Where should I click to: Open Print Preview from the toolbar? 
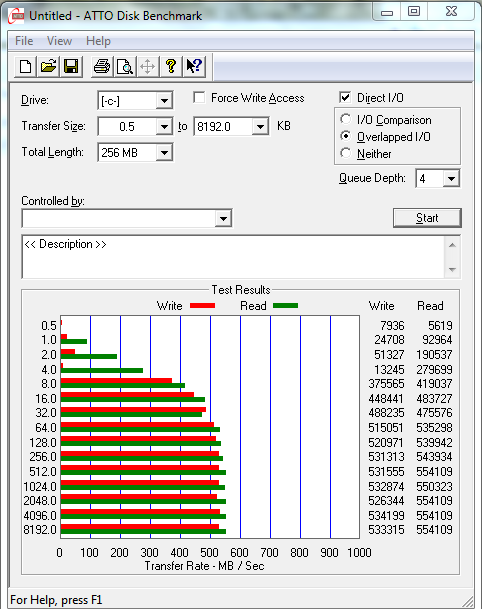click(125, 66)
